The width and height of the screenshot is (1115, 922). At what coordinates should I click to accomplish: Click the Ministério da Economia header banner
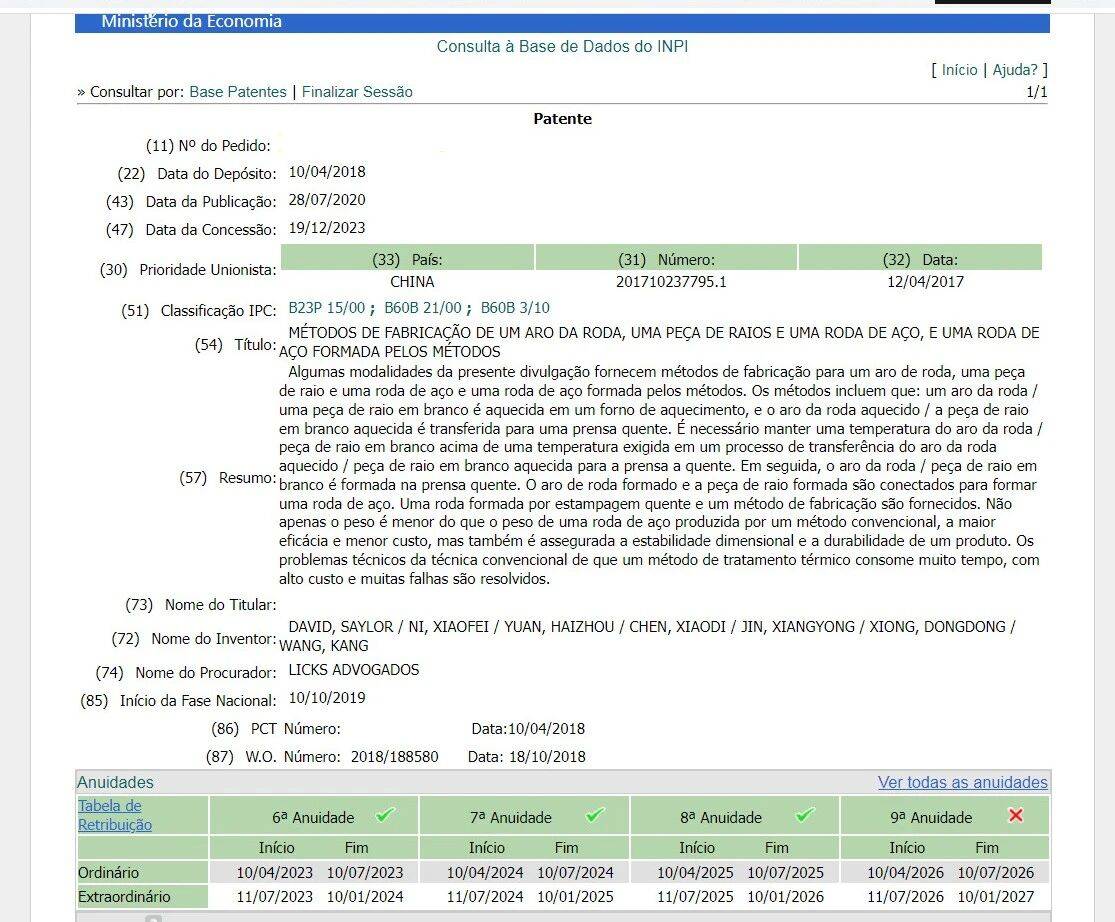(192, 22)
